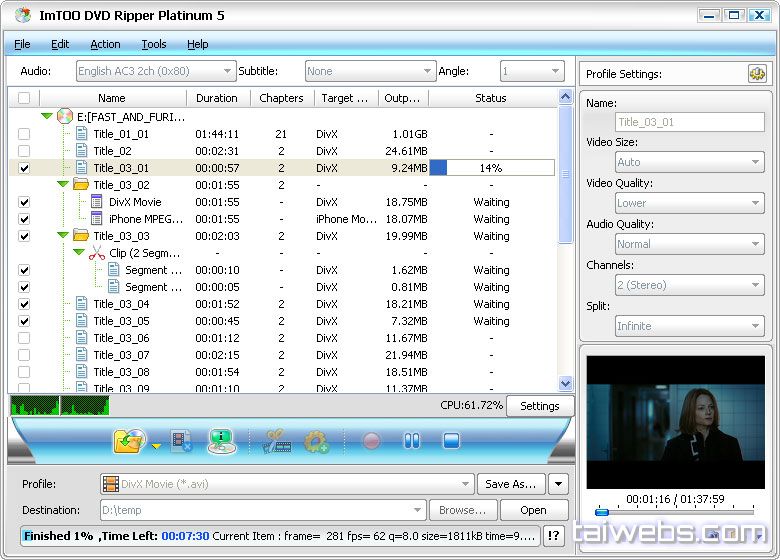Click the Open destination button
This screenshot has width=780, height=560.
(x=533, y=510)
